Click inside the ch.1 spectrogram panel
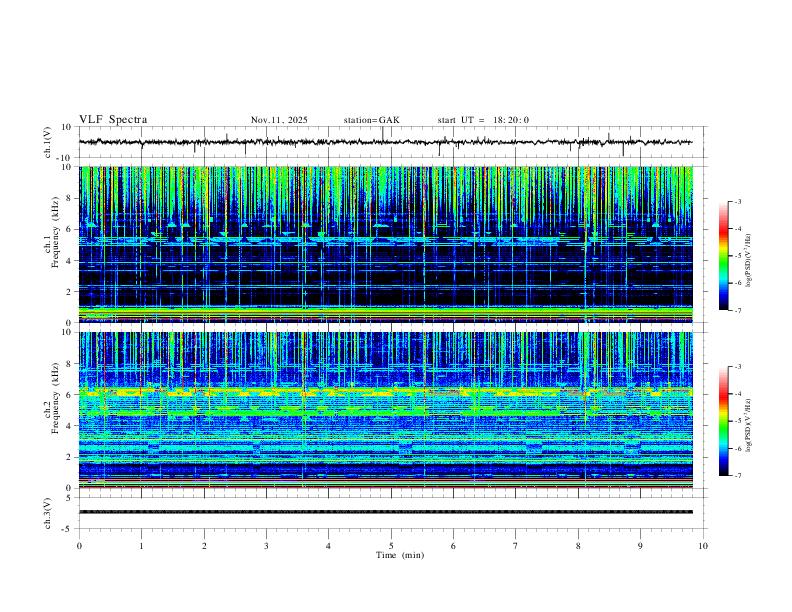 pyautogui.click(x=385, y=244)
